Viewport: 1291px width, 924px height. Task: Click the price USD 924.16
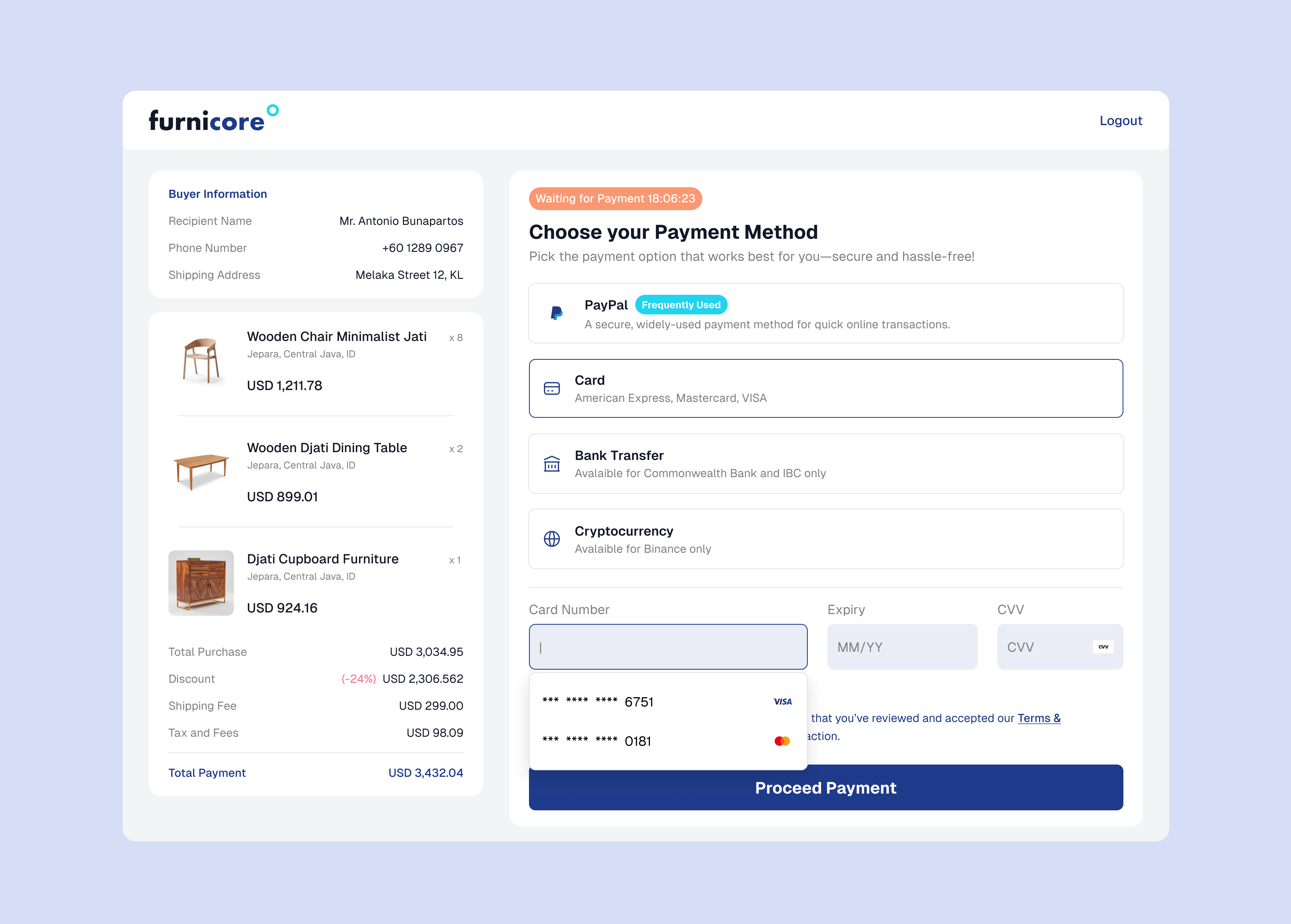(282, 608)
